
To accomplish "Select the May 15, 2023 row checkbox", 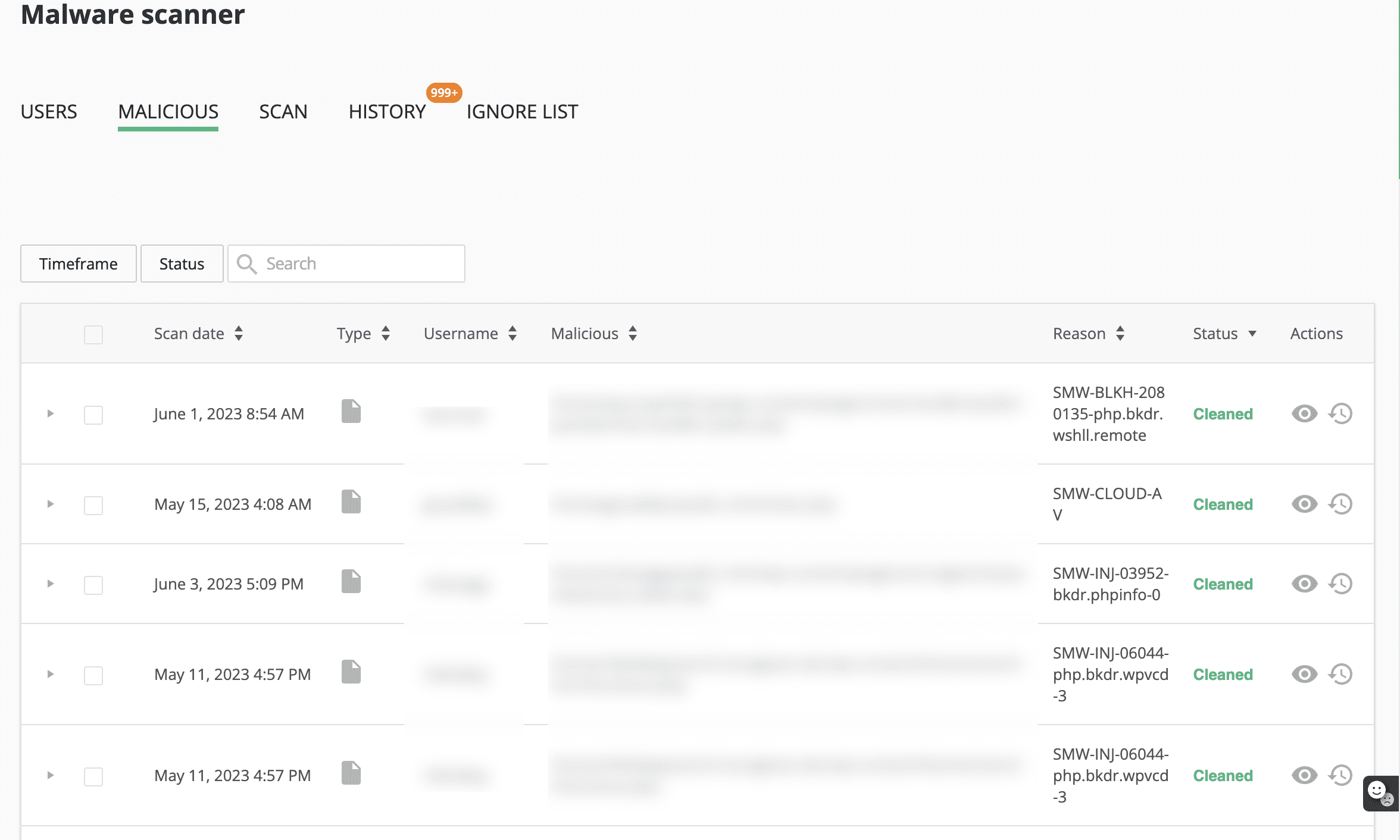I will tap(93, 505).
